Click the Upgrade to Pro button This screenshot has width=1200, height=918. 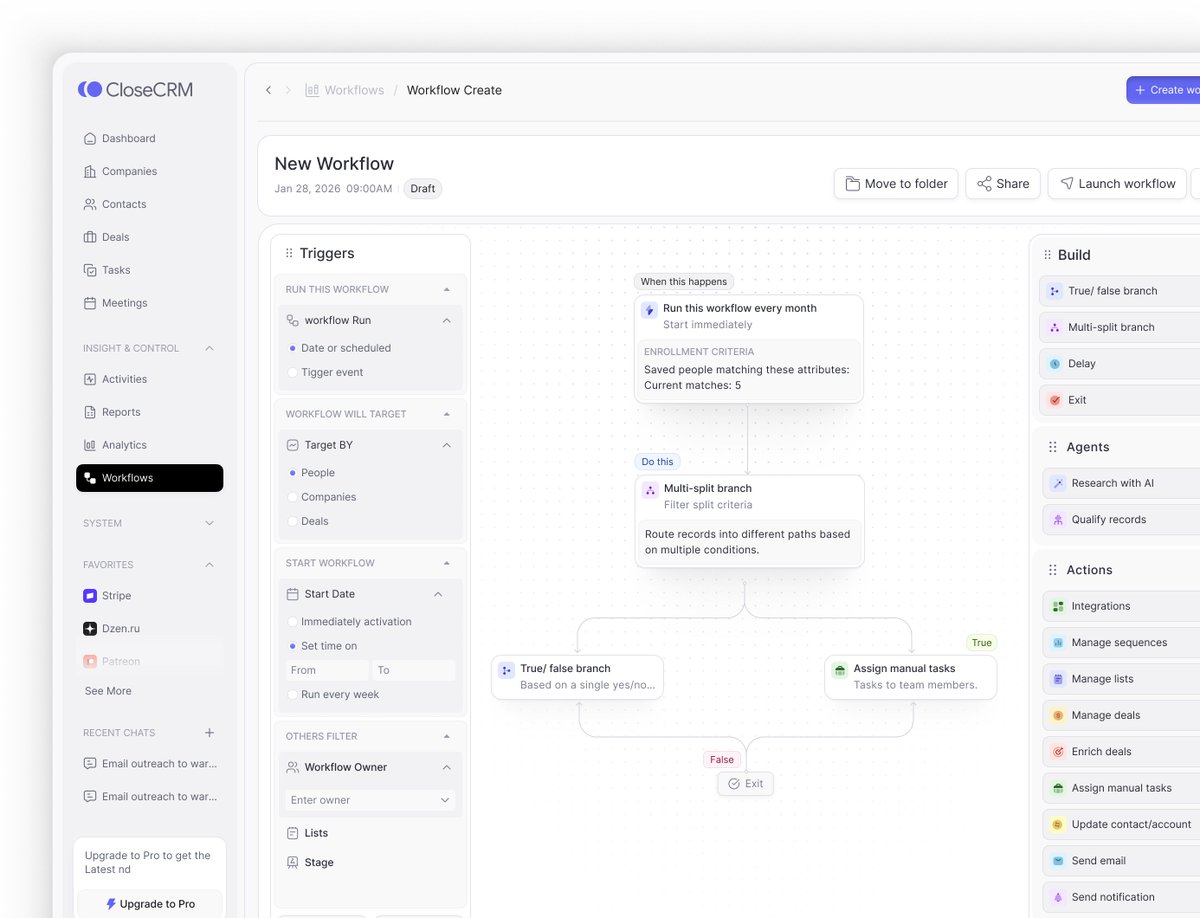tap(149, 903)
